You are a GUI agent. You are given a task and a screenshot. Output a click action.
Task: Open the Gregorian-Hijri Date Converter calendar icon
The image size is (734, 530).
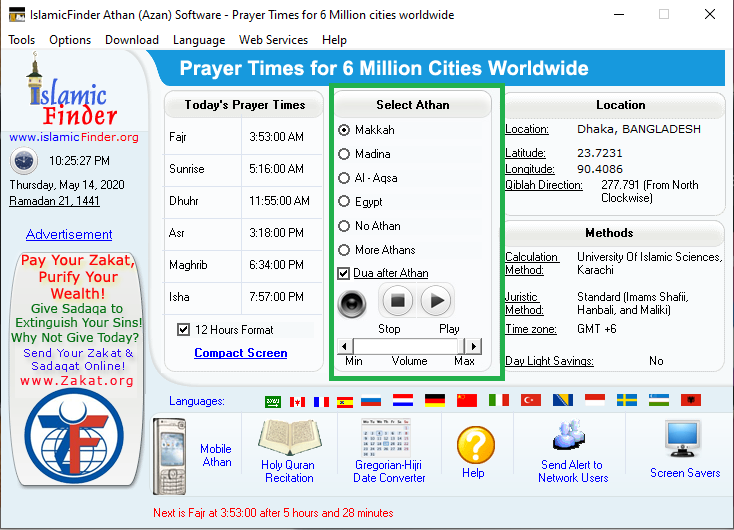click(x=386, y=437)
